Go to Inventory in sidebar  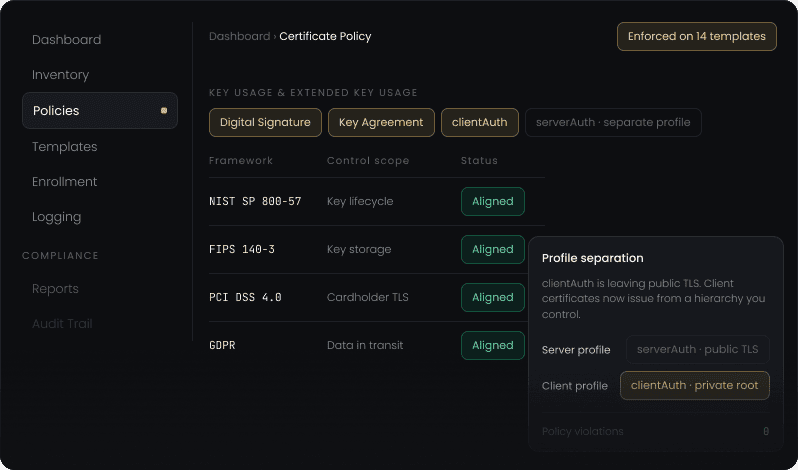point(61,75)
